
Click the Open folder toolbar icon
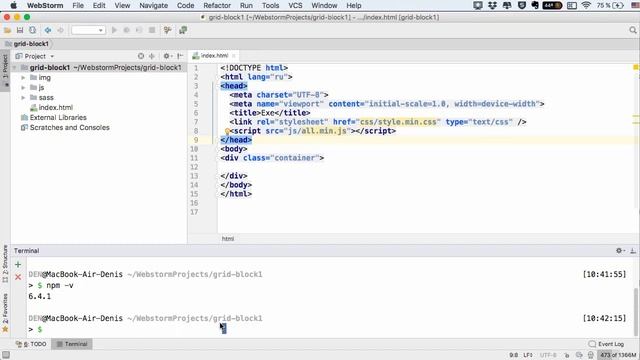pyautogui.click(x=7, y=30)
